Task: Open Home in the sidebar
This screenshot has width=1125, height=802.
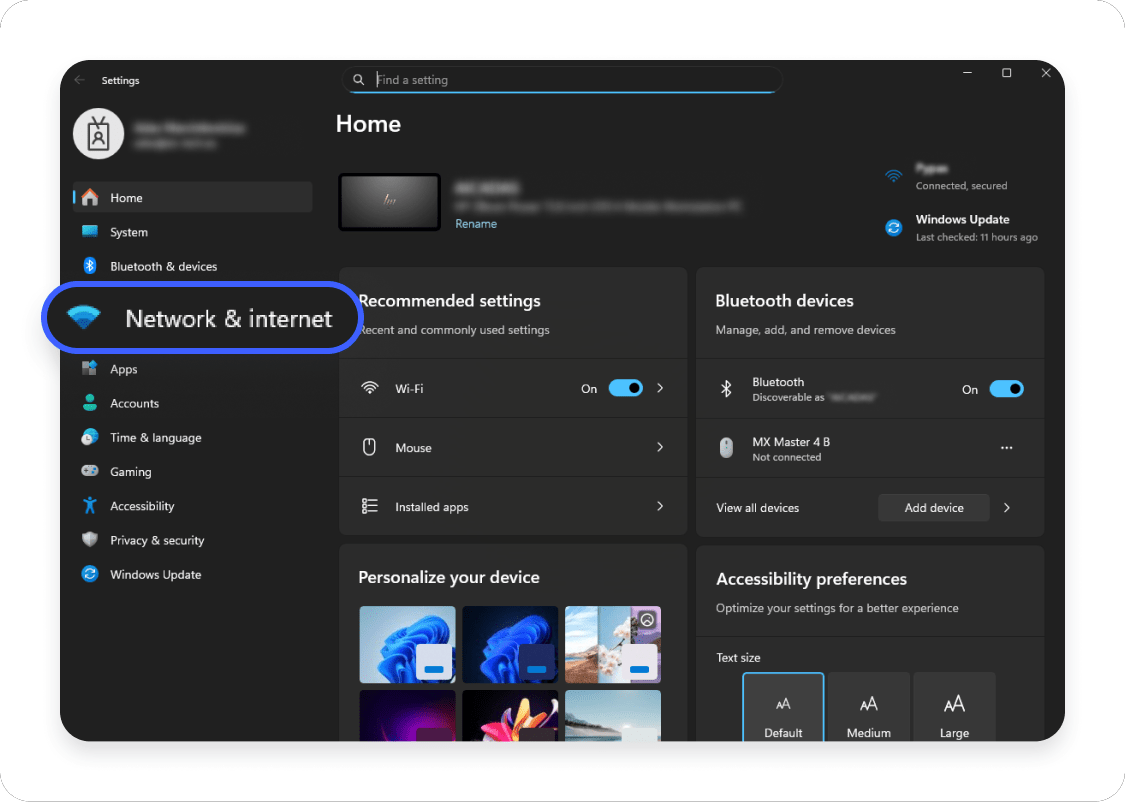Action: tap(193, 197)
